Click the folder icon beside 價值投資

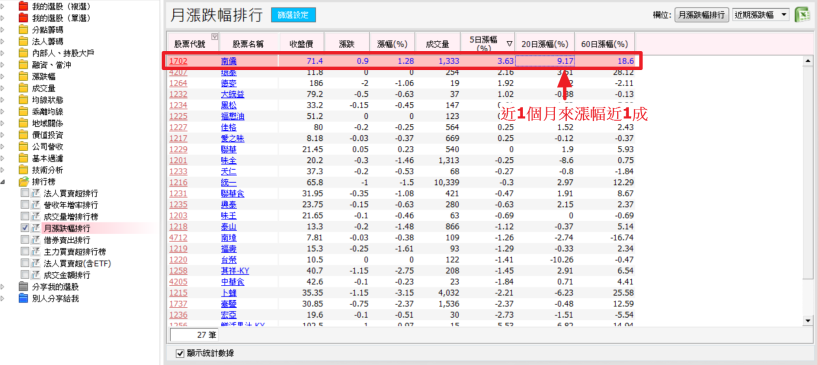[23, 134]
